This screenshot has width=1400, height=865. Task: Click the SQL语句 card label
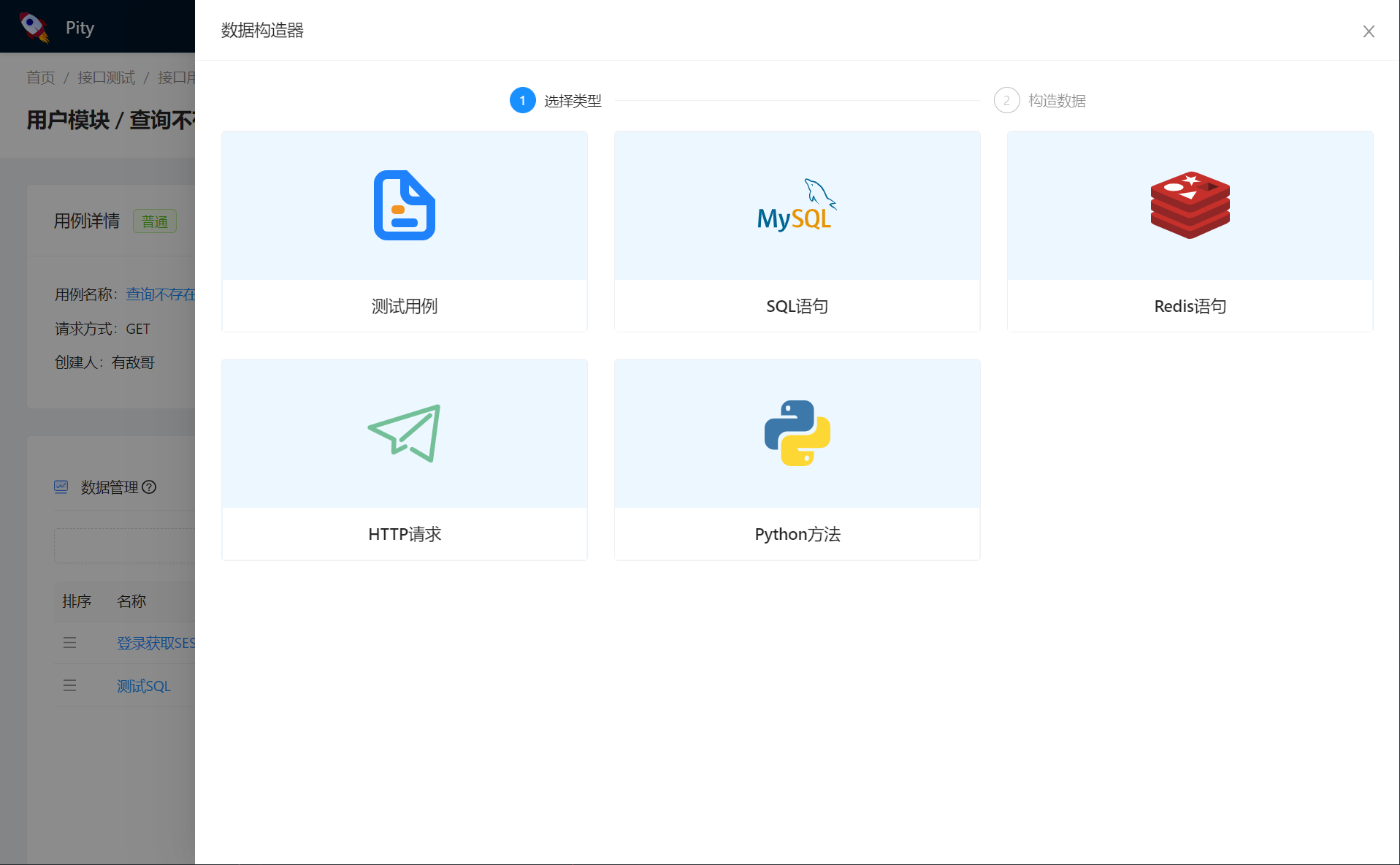797,306
